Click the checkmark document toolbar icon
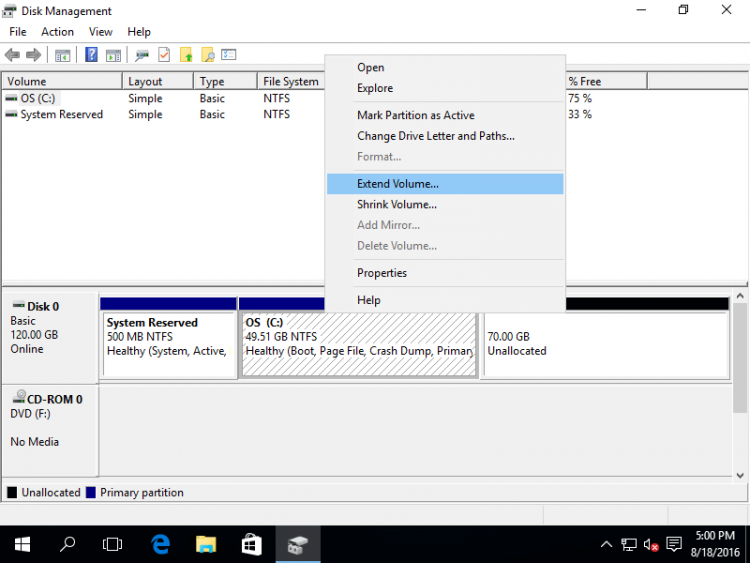 [164, 55]
